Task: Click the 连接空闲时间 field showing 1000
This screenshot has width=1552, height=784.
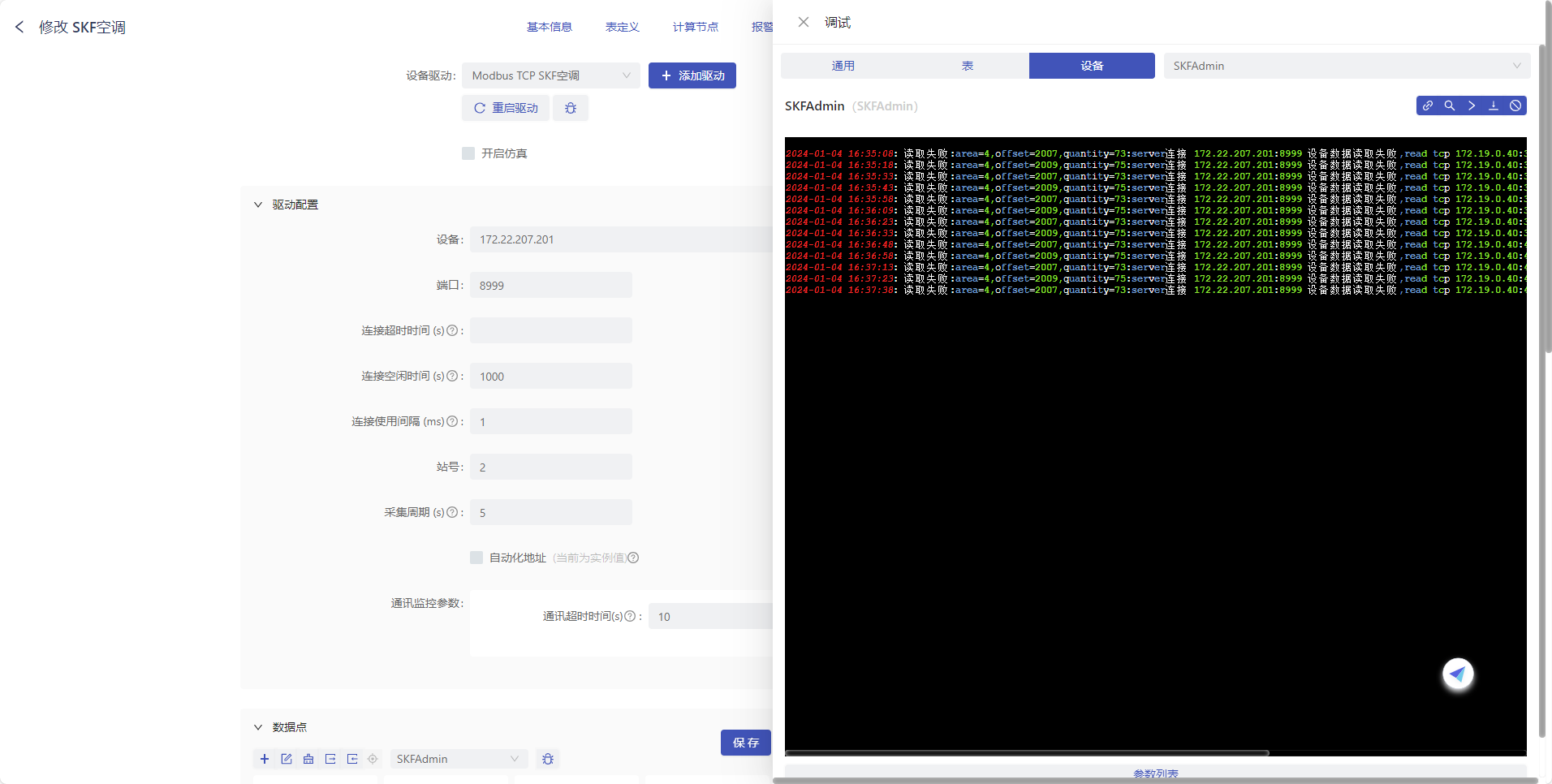Action: pos(551,376)
